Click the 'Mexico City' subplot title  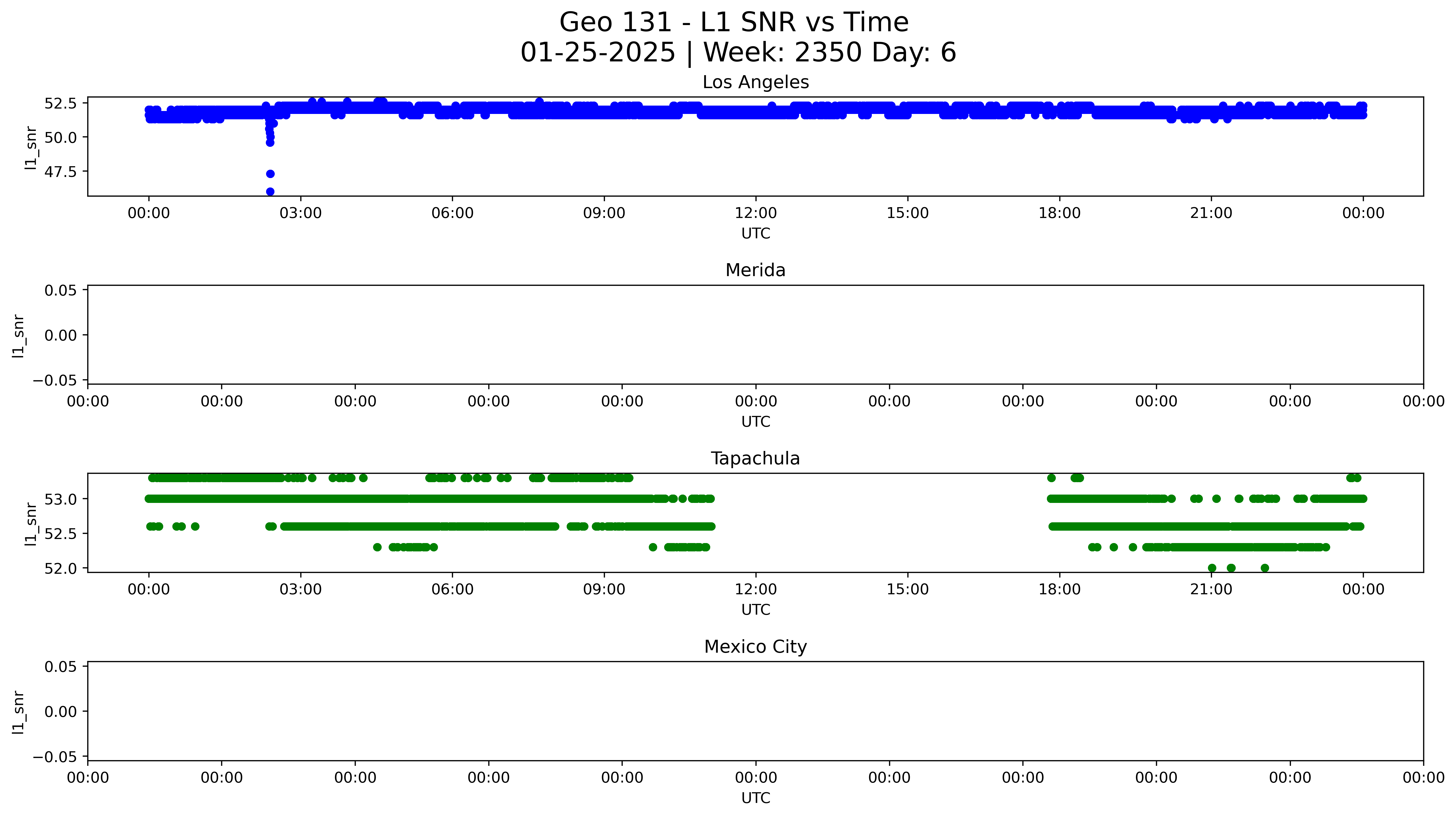click(755, 647)
